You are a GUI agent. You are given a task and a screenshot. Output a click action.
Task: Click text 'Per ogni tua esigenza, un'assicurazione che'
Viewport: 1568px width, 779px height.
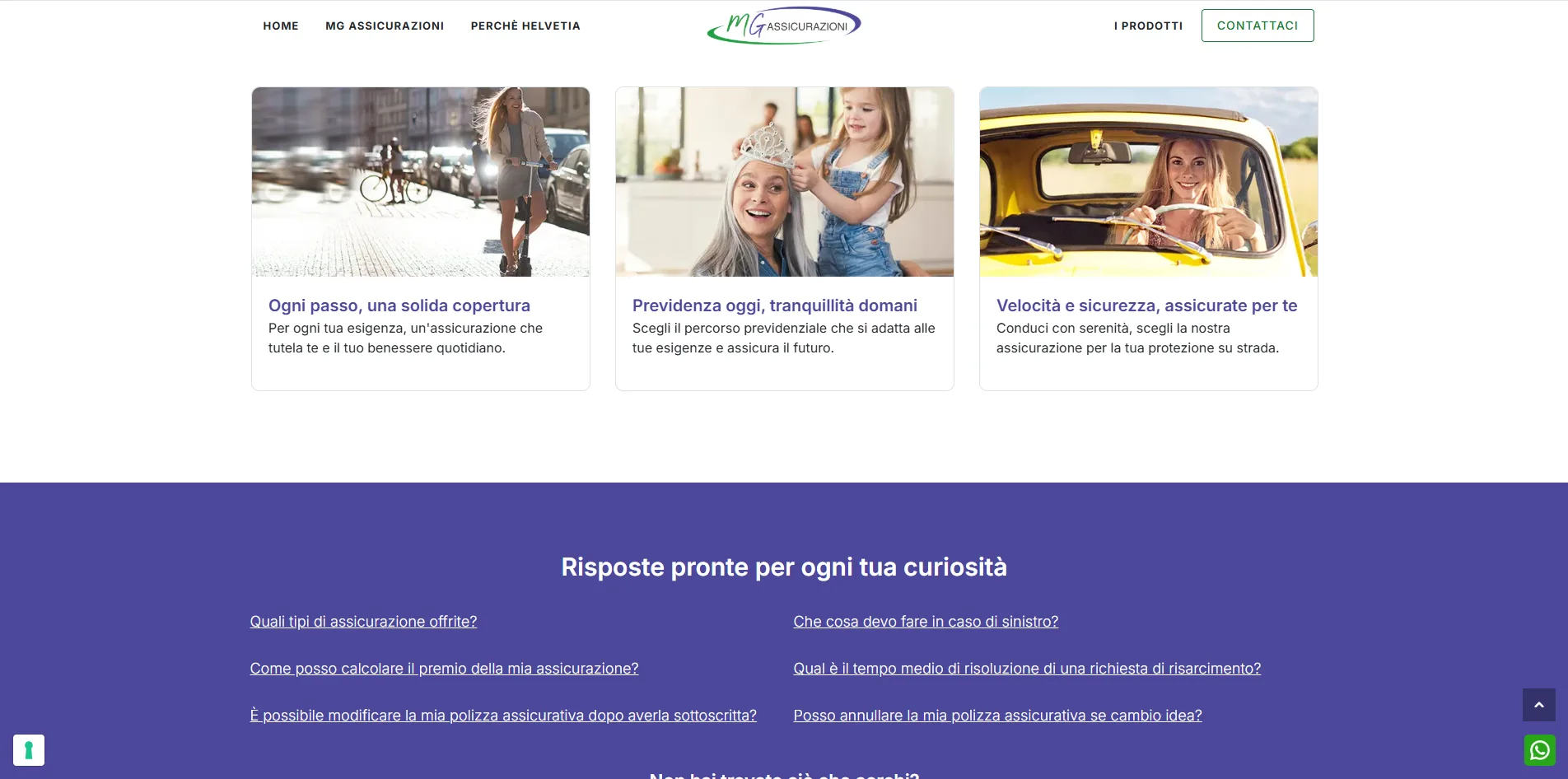coord(405,328)
